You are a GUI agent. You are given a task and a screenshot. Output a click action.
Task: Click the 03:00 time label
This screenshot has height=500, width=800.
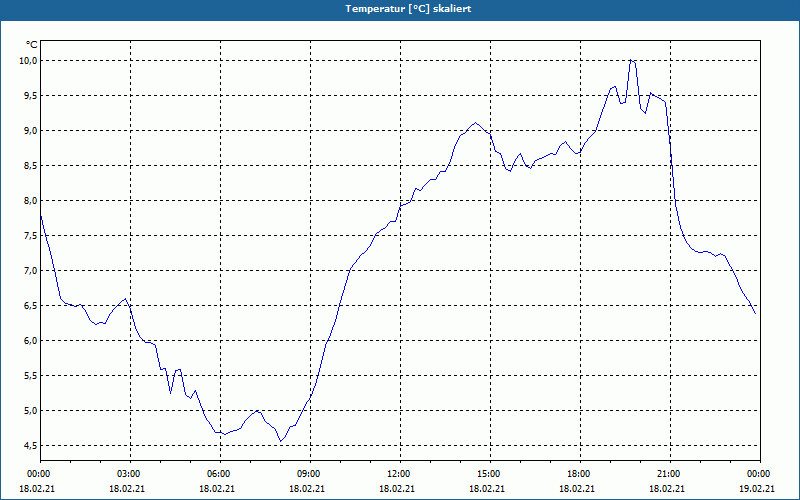(x=131, y=474)
